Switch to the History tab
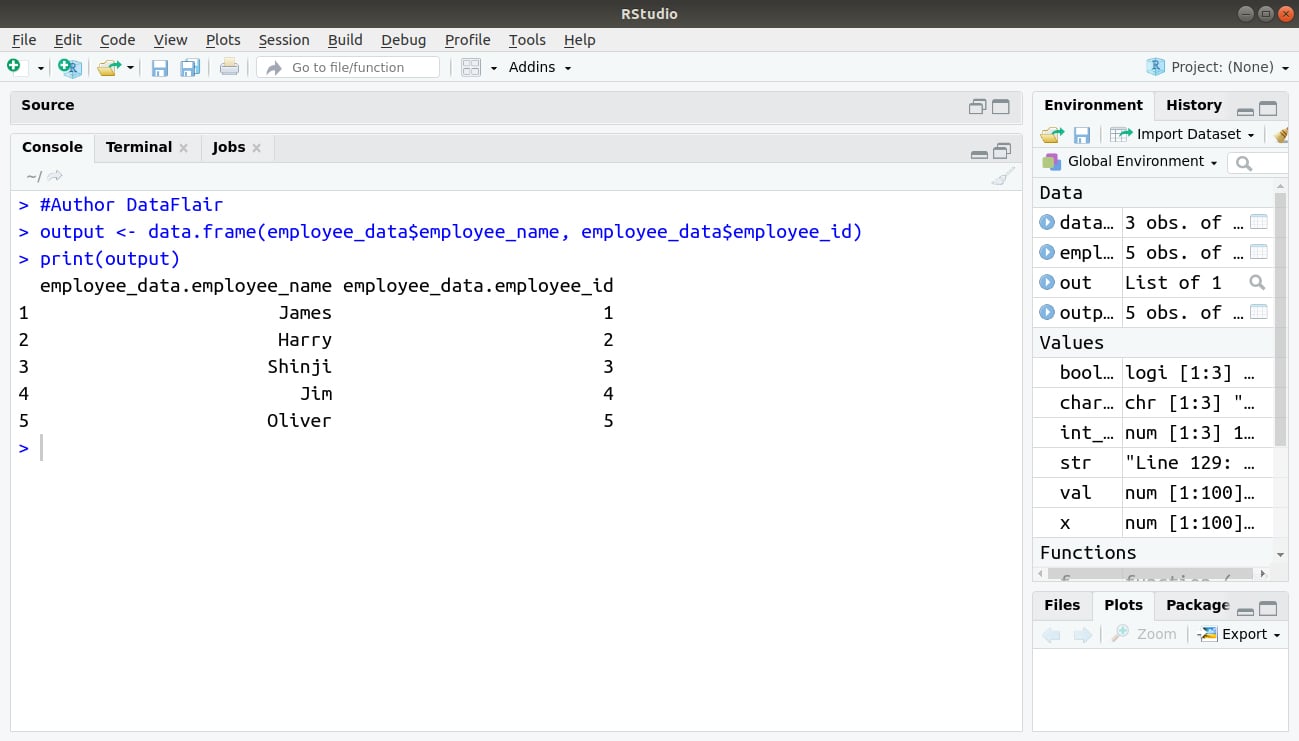Image resolution: width=1299 pixels, height=741 pixels. coord(1194,105)
